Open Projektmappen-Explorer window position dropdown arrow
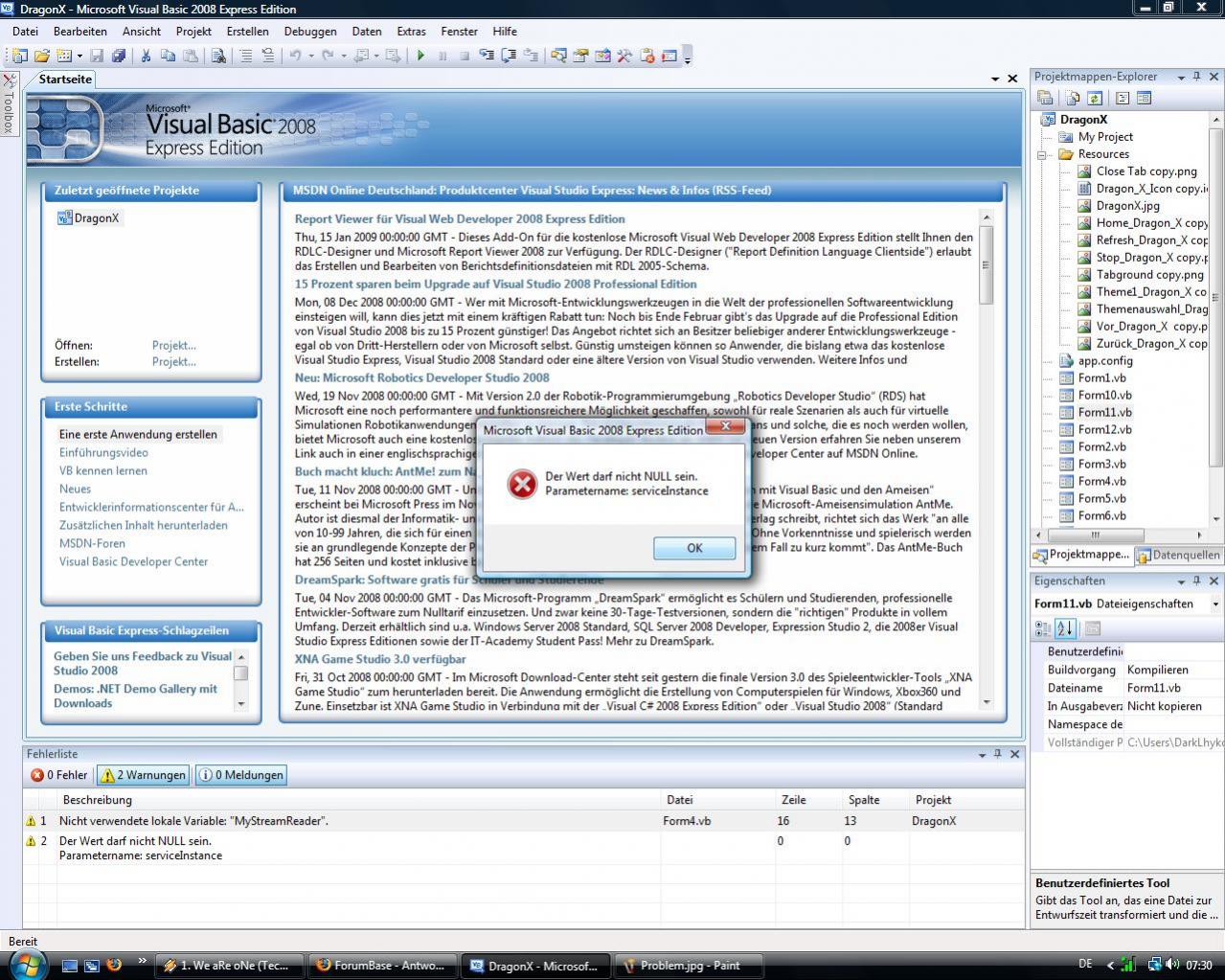The height and width of the screenshot is (980, 1225). click(x=1181, y=77)
